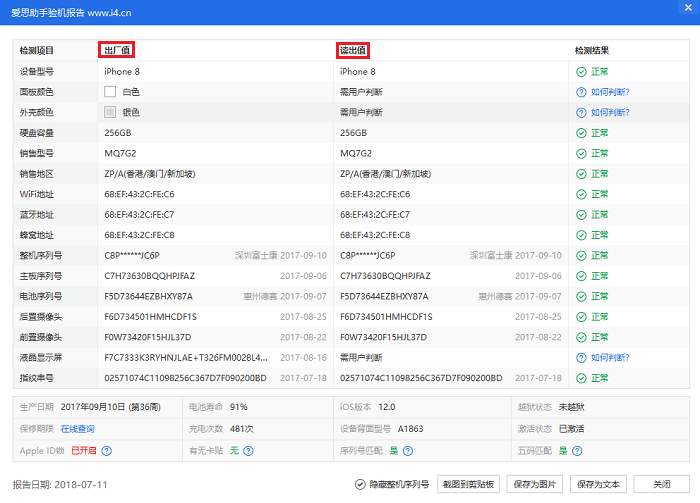700x503 pixels.
Task: Click green check icon in 指纹串号 row
Action: [x=581, y=378]
